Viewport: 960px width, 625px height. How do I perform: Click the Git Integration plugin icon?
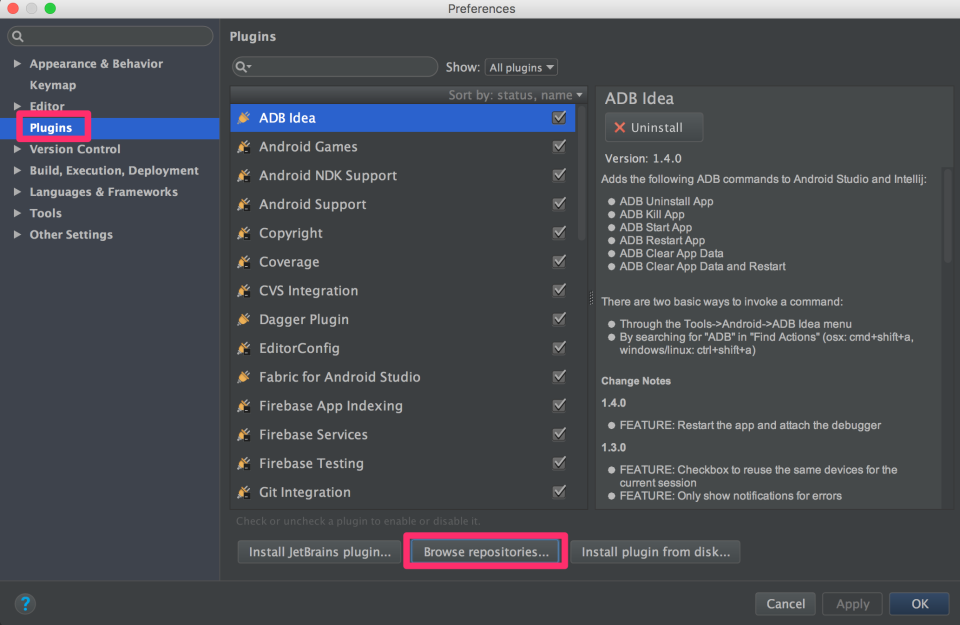coord(243,492)
